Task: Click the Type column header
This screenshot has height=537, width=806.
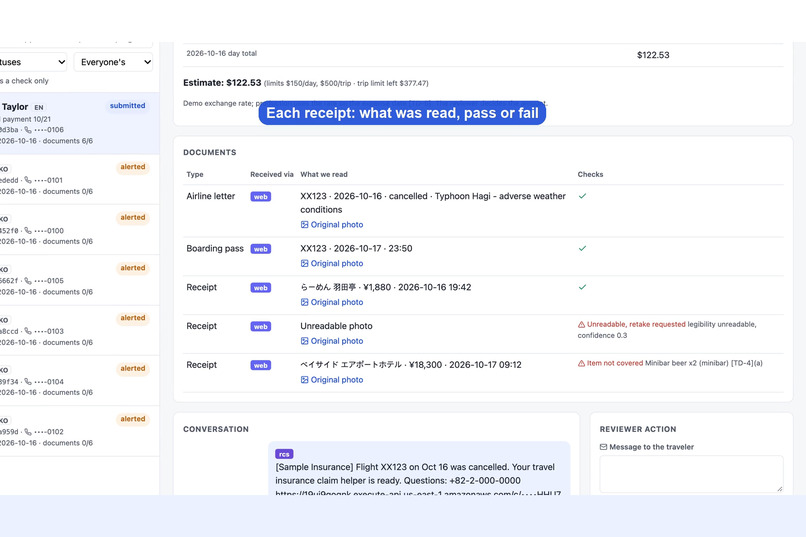Action: tap(195, 175)
